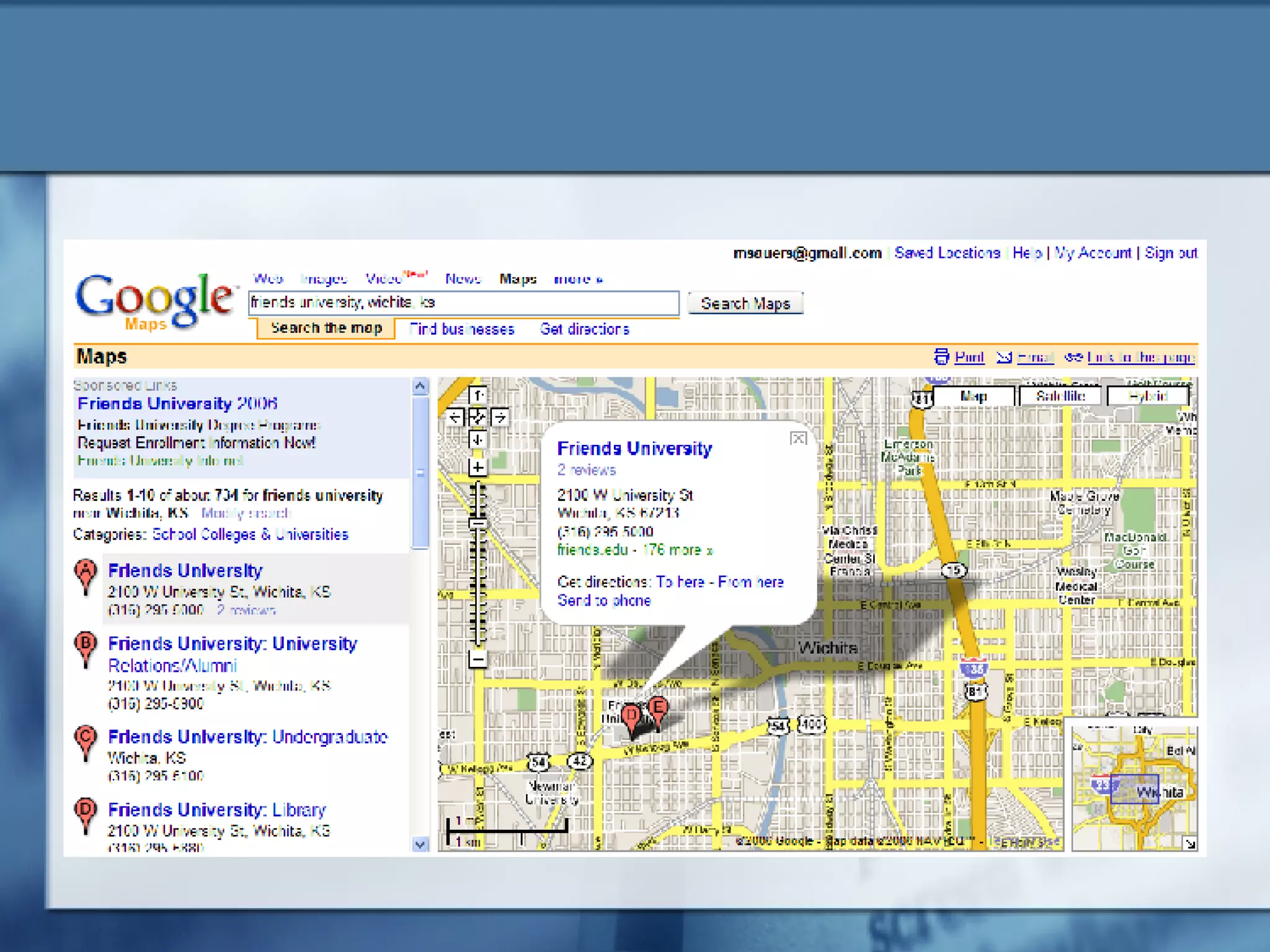Pan the map right with arrow
Screen dimensions: 1270x952
coord(500,417)
